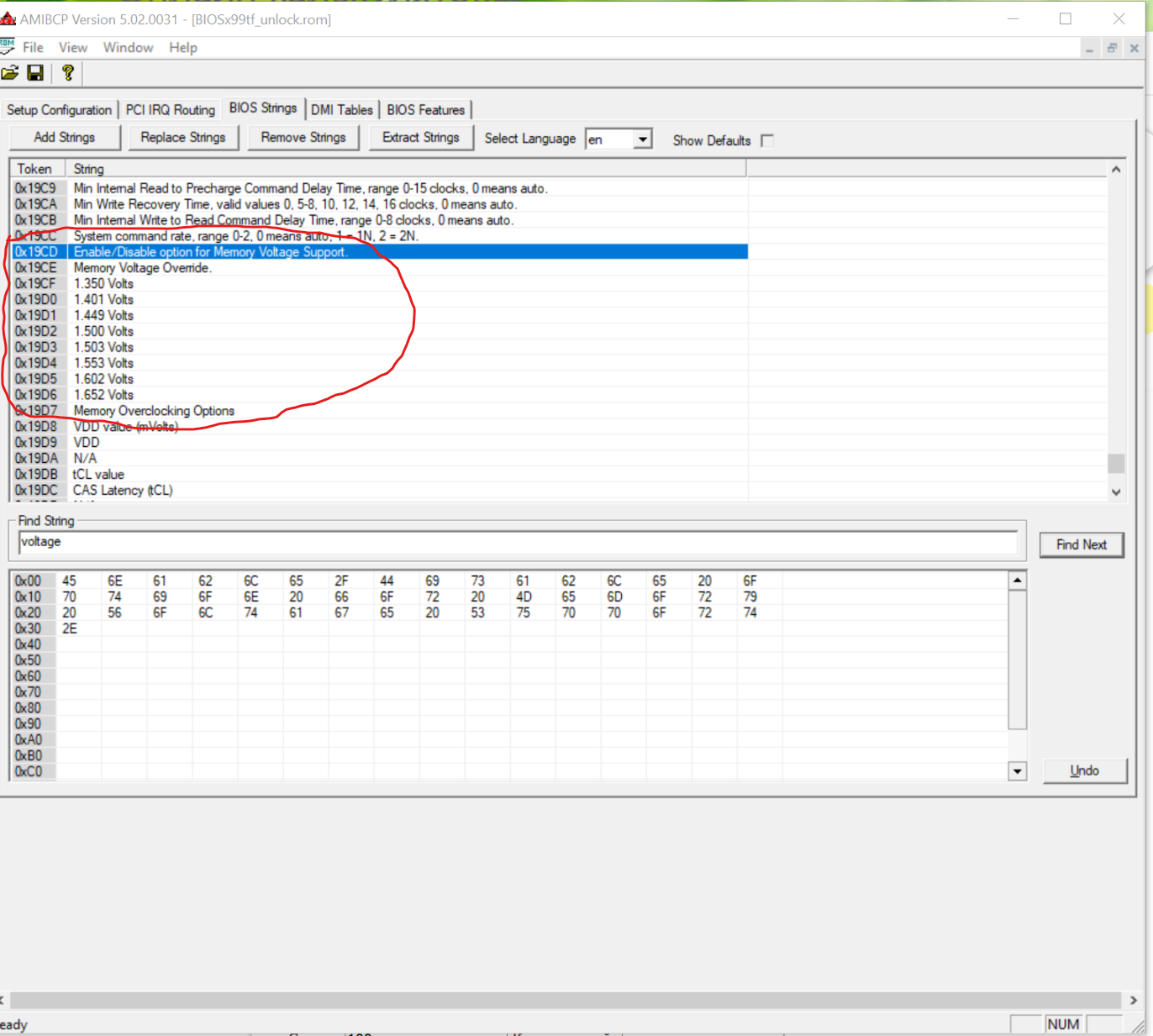Open the Help menu
This screenshot has height=1036, width=1153.
183,48
